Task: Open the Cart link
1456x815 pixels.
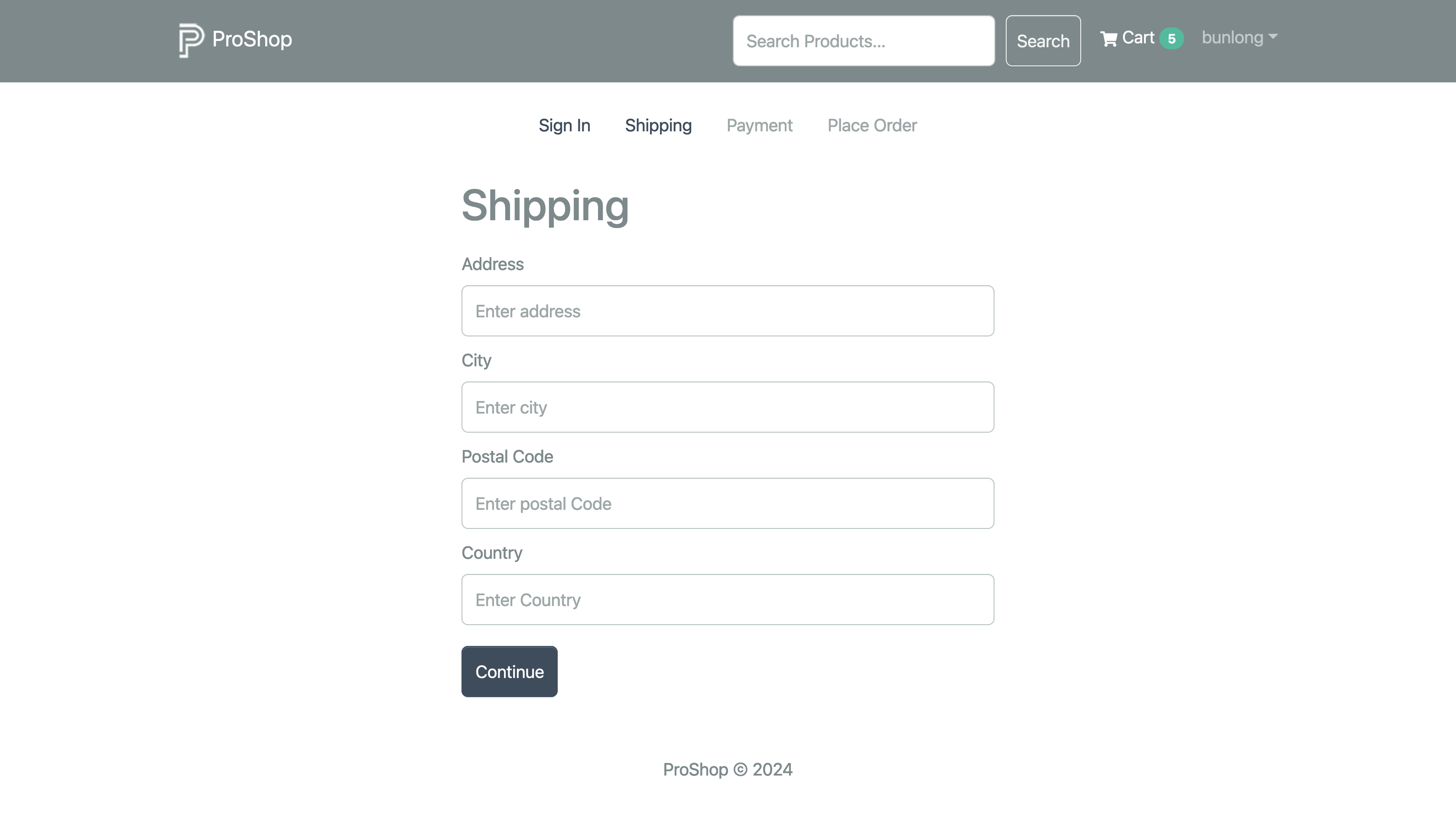Action: [x=1138, y=38]
